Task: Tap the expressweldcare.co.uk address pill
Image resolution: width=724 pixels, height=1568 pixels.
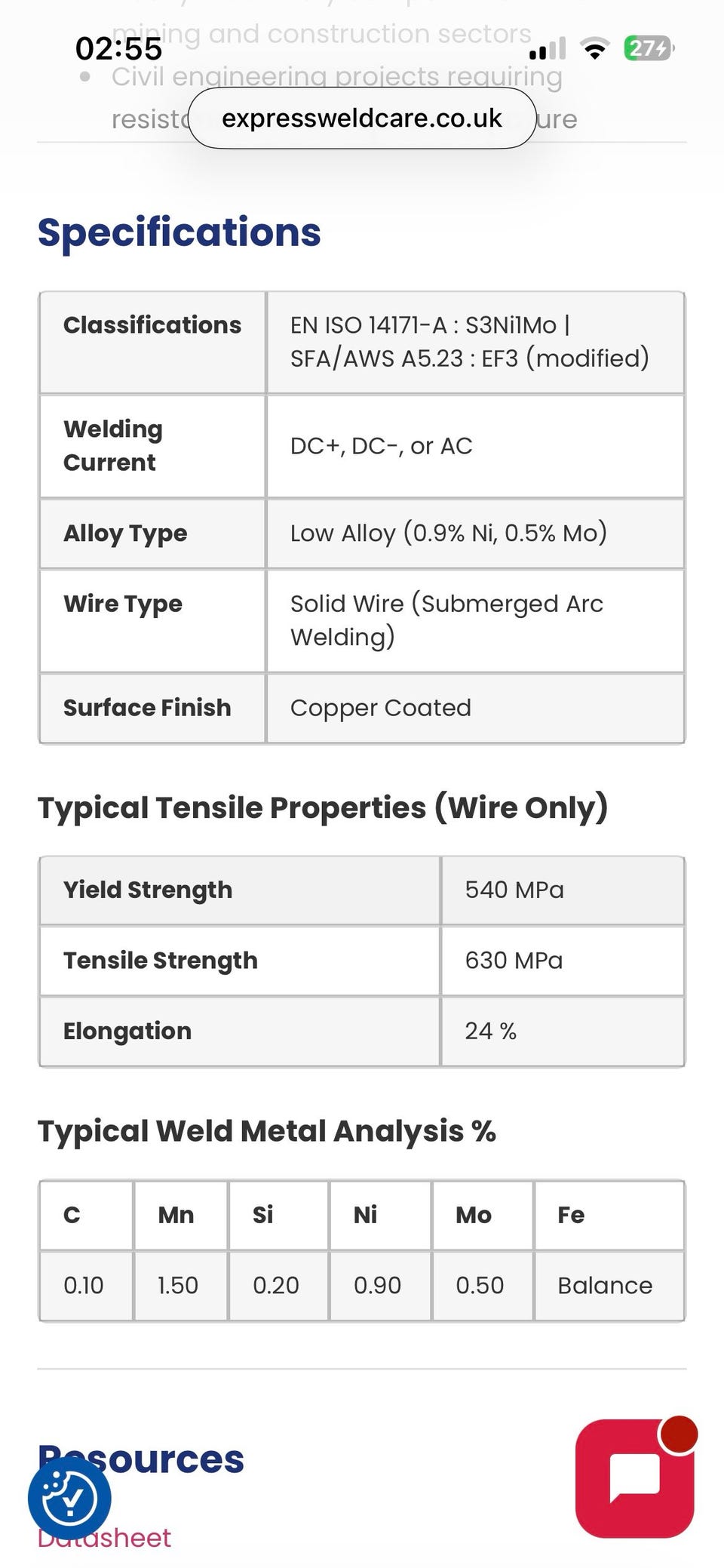Action: click(362, 118)
